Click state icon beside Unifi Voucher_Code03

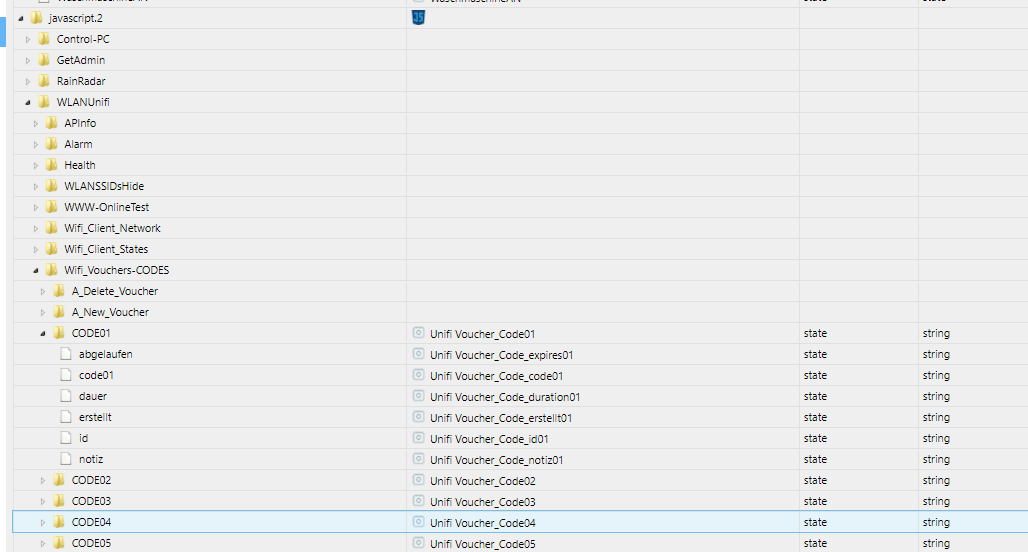418,501
